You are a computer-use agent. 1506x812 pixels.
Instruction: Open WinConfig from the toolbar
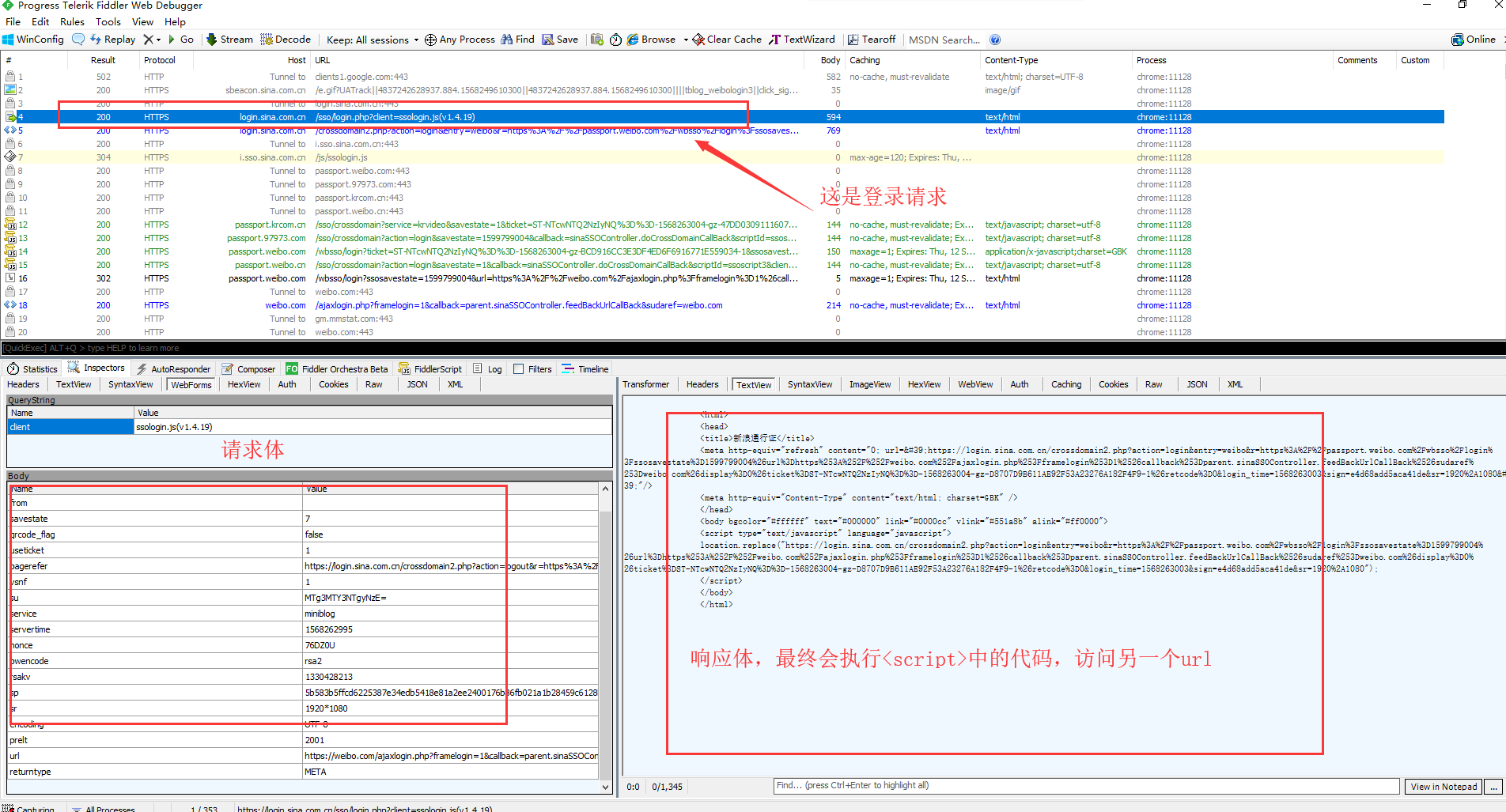[x=33, y=40]
